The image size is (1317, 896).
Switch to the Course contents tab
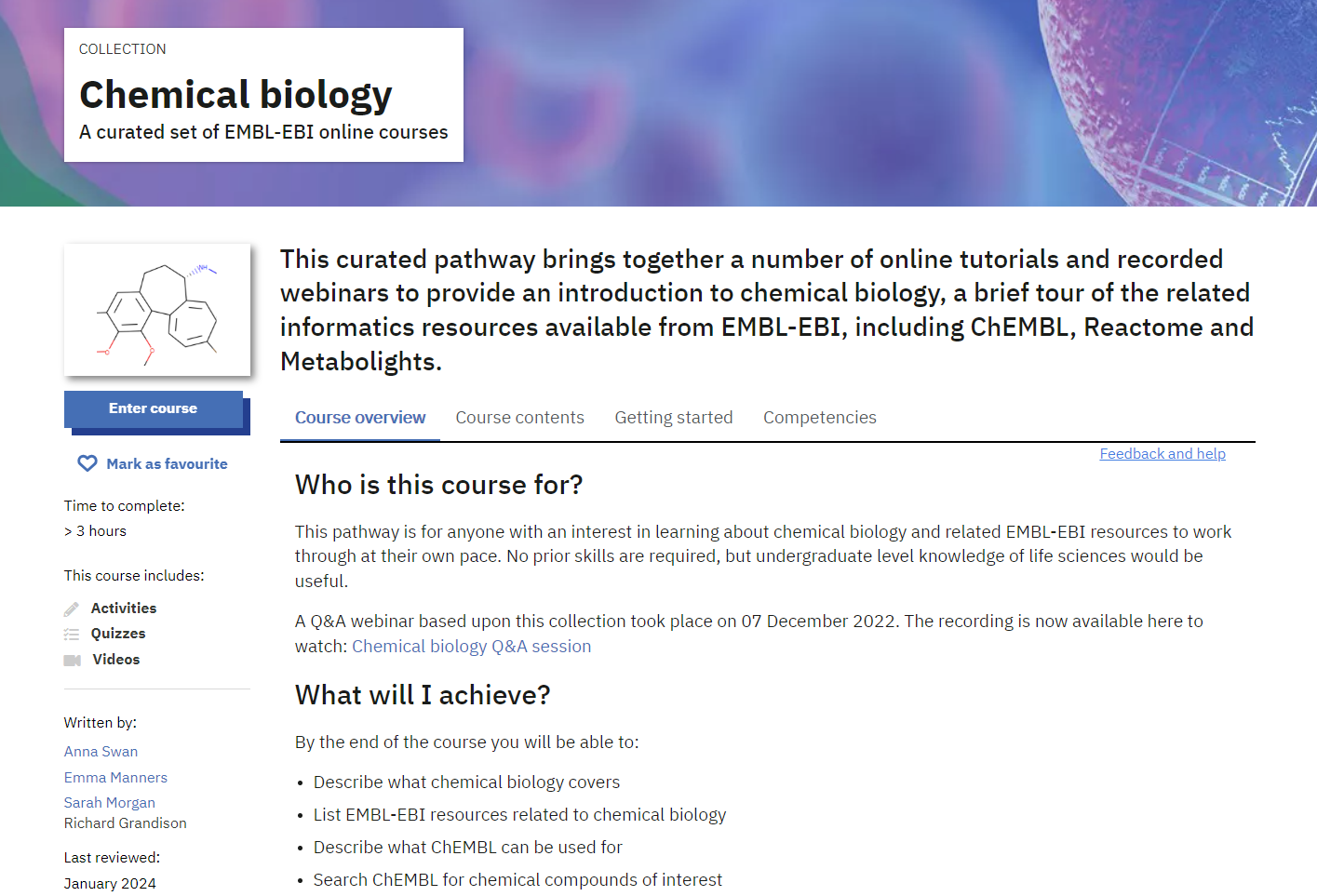pos(519,417)
